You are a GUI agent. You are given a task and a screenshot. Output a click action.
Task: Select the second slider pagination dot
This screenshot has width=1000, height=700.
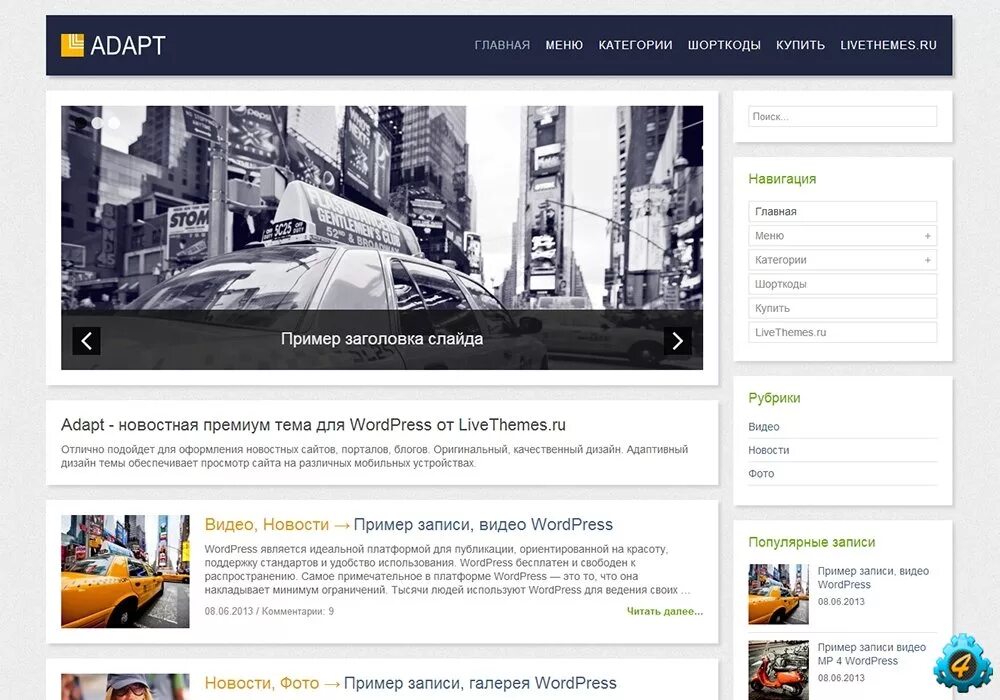[97, 122]
